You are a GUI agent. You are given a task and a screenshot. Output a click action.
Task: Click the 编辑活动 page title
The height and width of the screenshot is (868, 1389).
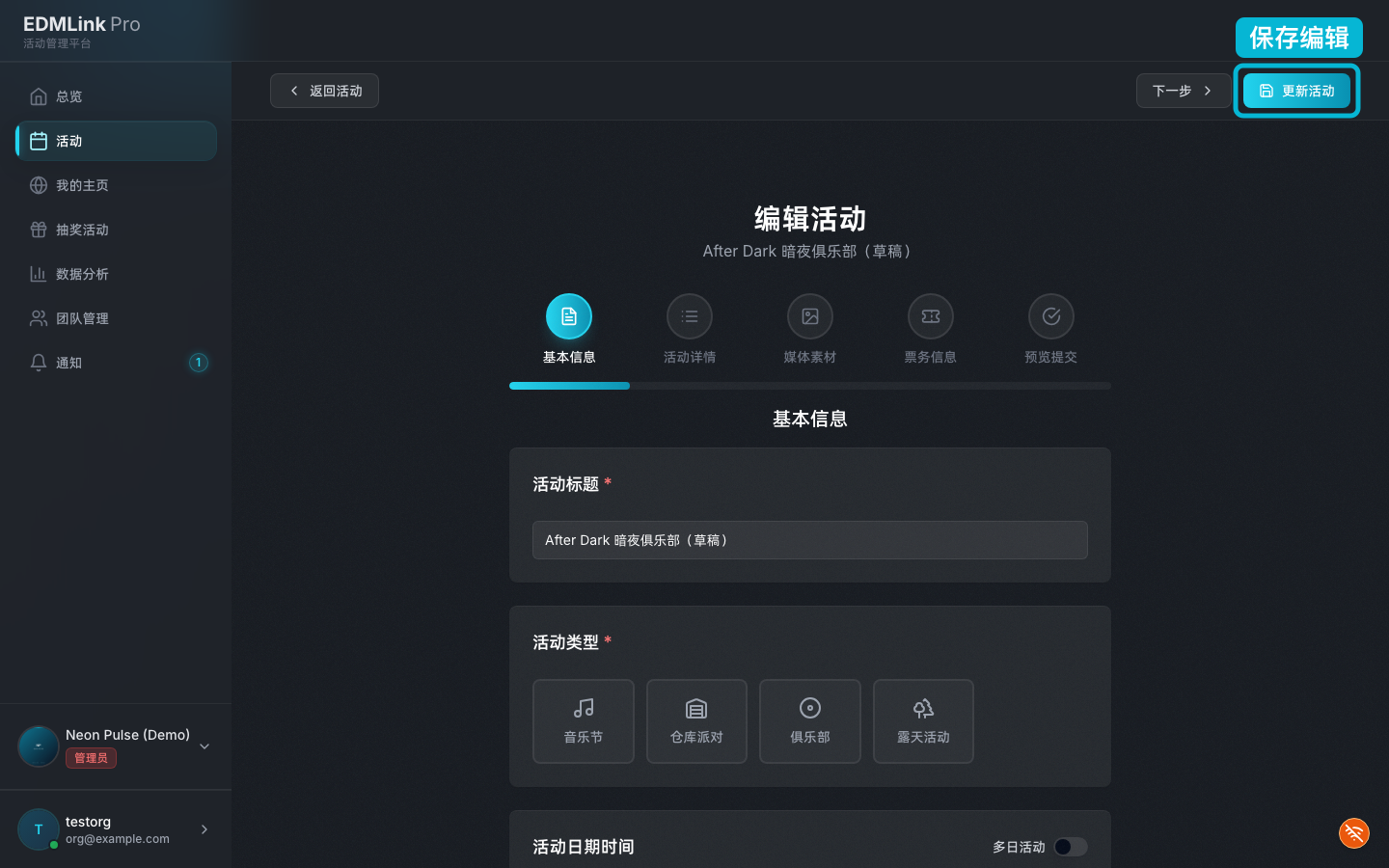810,219
